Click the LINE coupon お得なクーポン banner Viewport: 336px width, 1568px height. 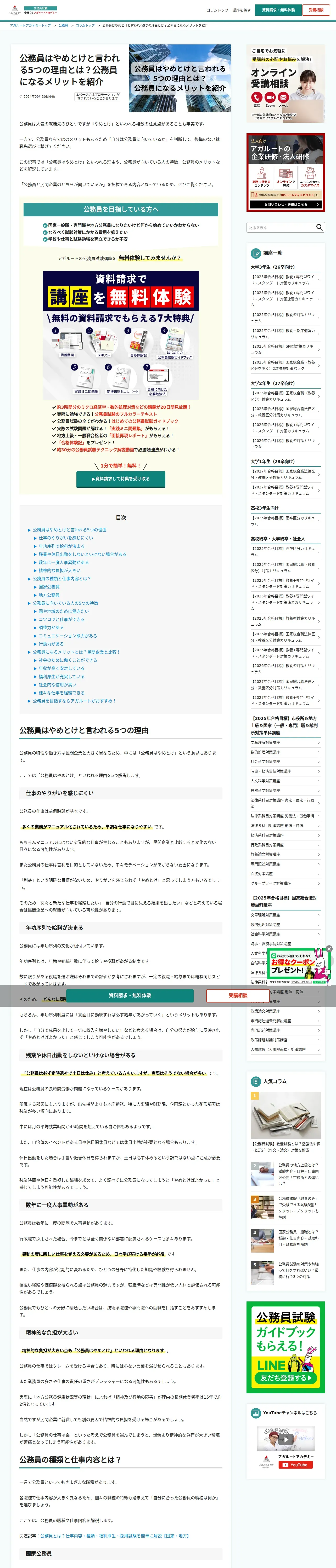[299, 967]
